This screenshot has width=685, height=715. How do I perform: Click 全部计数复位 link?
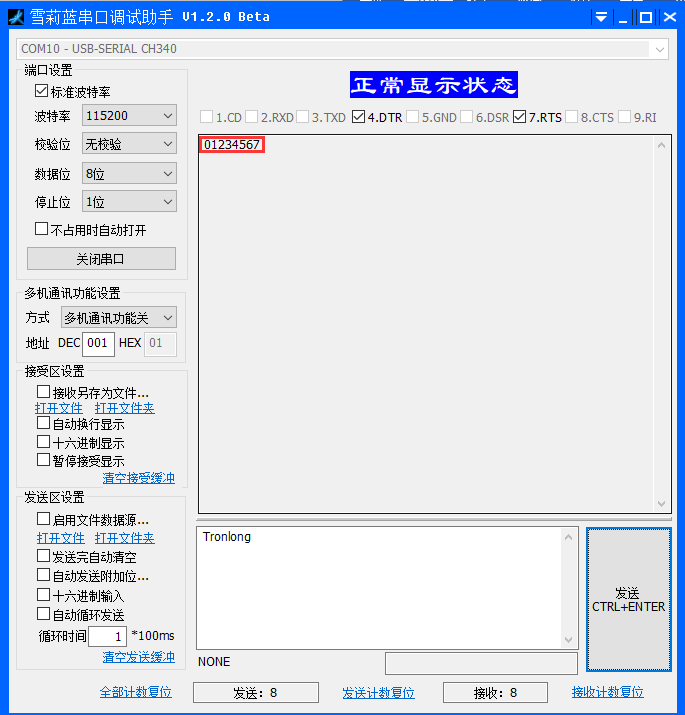tap(135, 692)
